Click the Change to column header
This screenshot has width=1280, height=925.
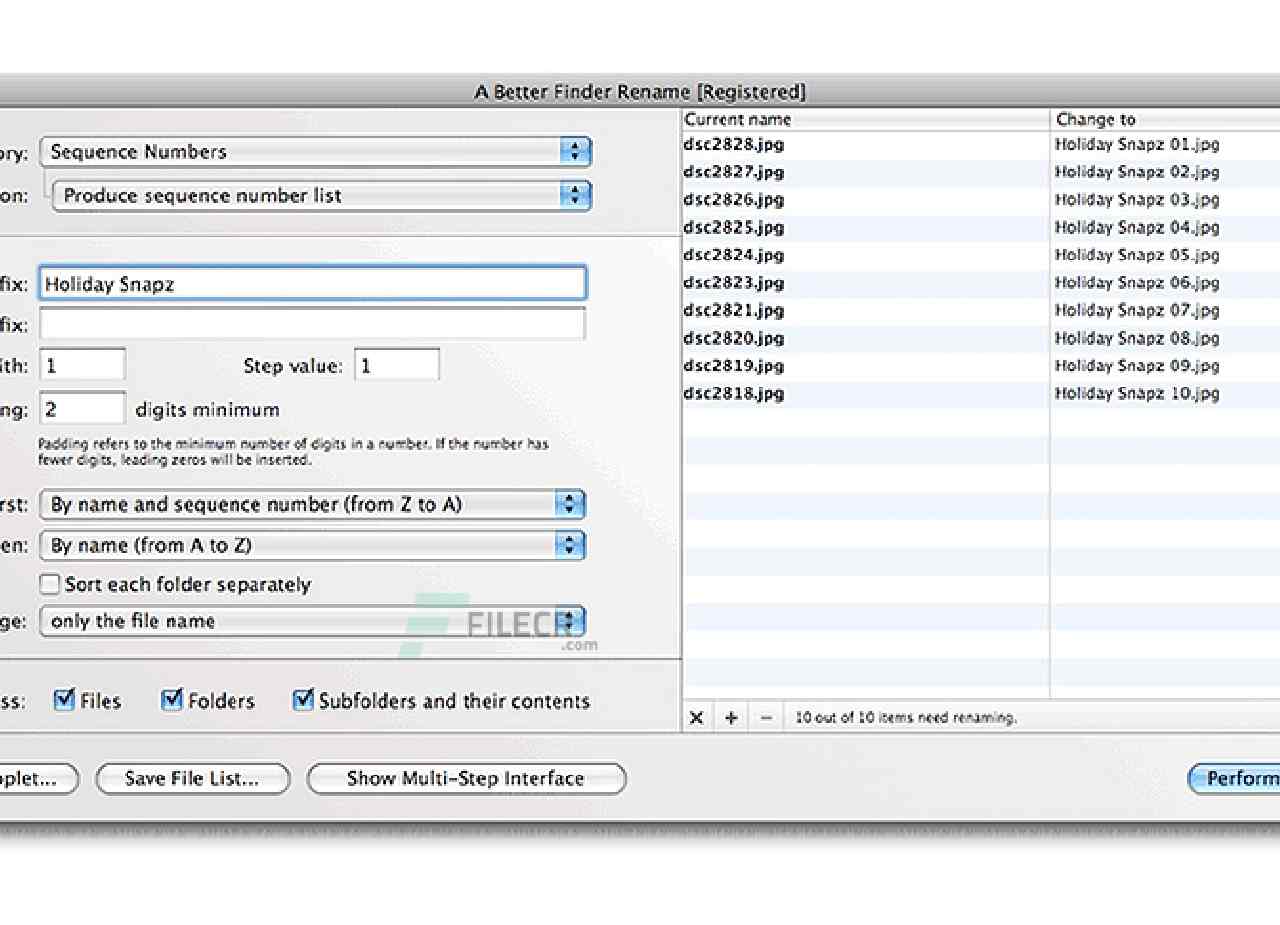pos(1166,119)
